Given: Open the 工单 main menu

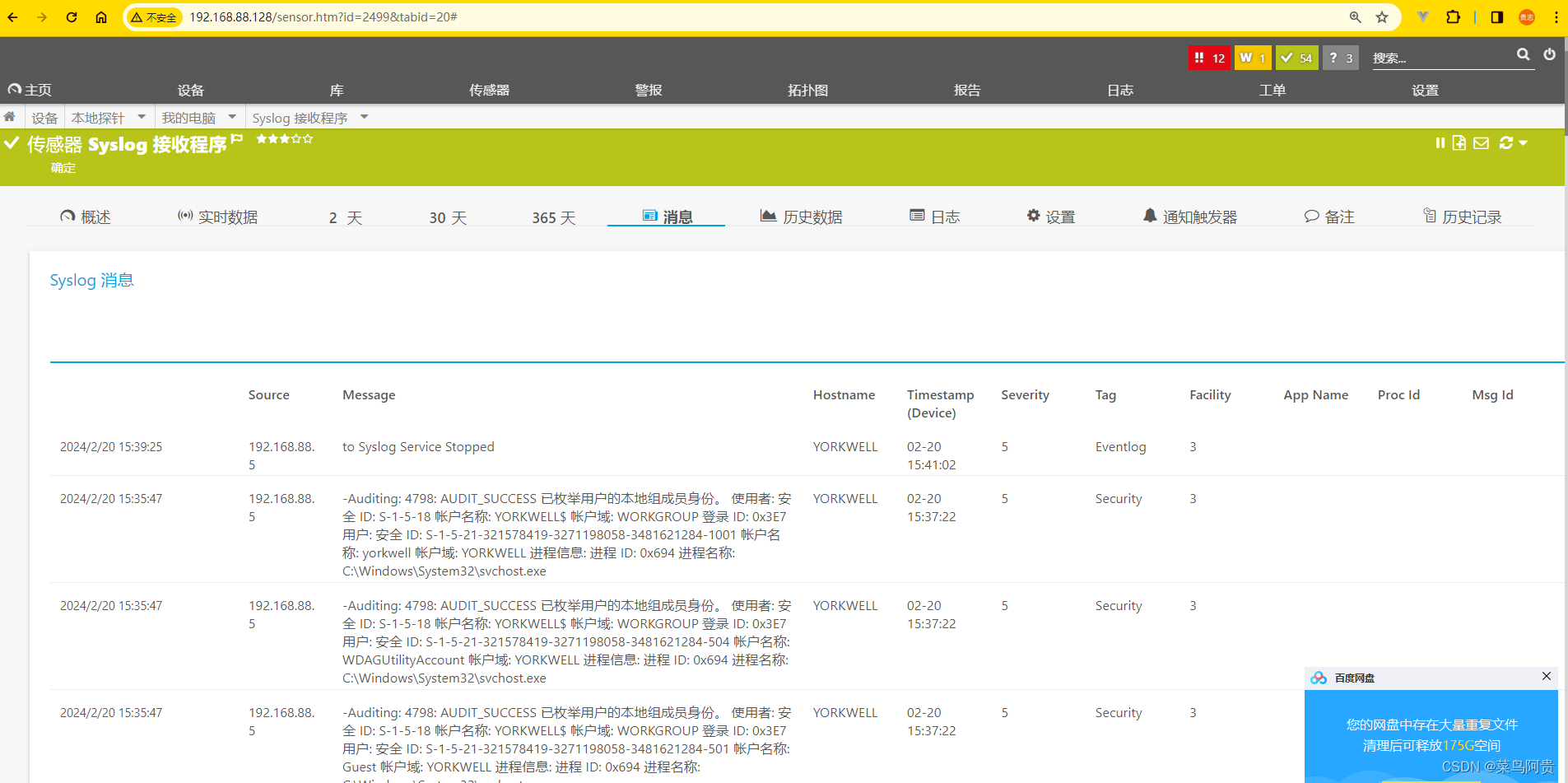Looking at the screenshot, I should pos(1273,91).
